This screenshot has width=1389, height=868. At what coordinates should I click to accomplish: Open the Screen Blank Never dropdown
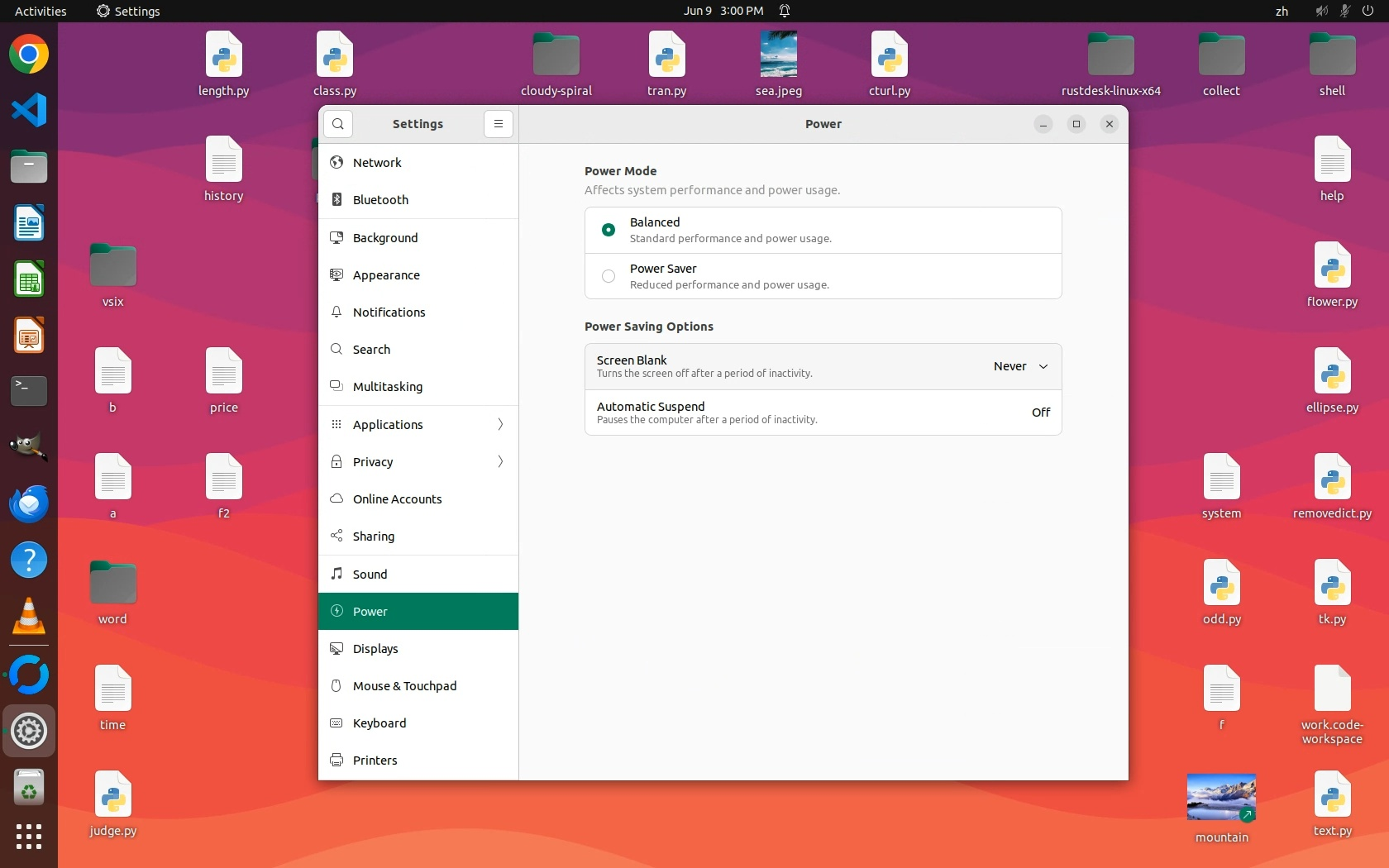click(x=1020, y=366)
